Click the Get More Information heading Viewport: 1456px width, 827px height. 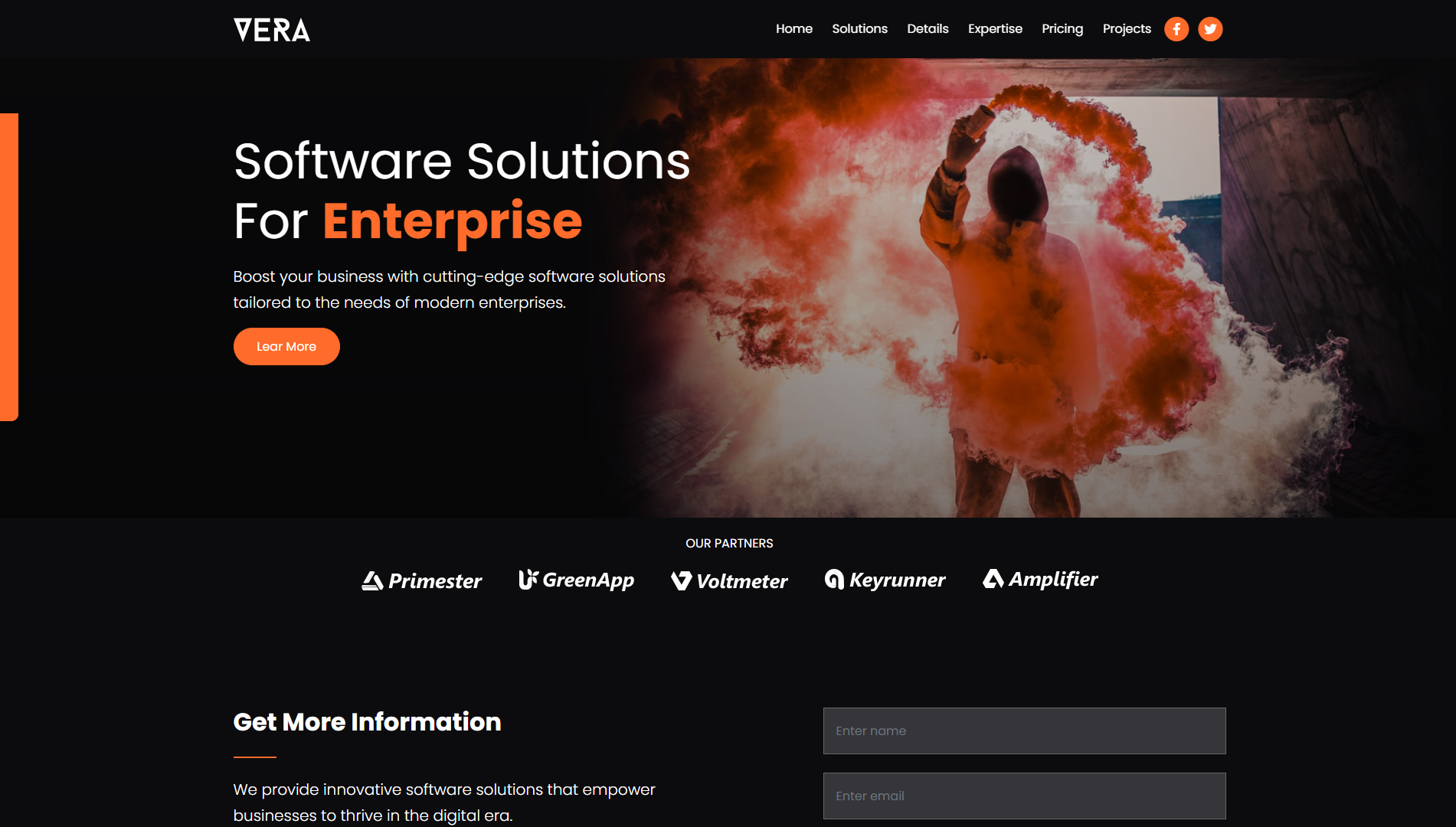[x=367, y=722]
